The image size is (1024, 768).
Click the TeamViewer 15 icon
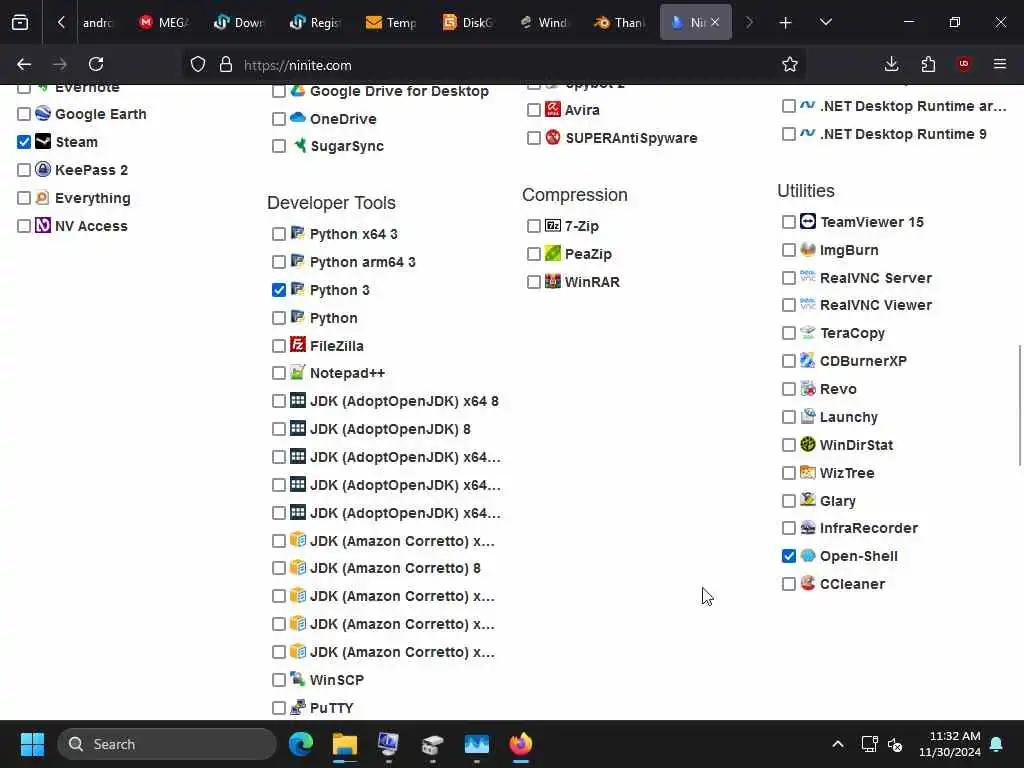tap(808, 221)
